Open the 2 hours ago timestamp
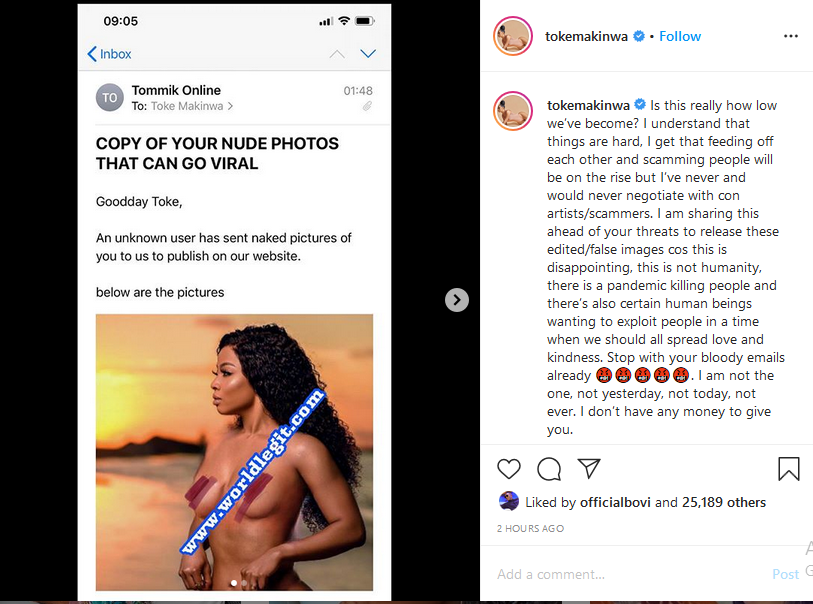 point(530,528)
